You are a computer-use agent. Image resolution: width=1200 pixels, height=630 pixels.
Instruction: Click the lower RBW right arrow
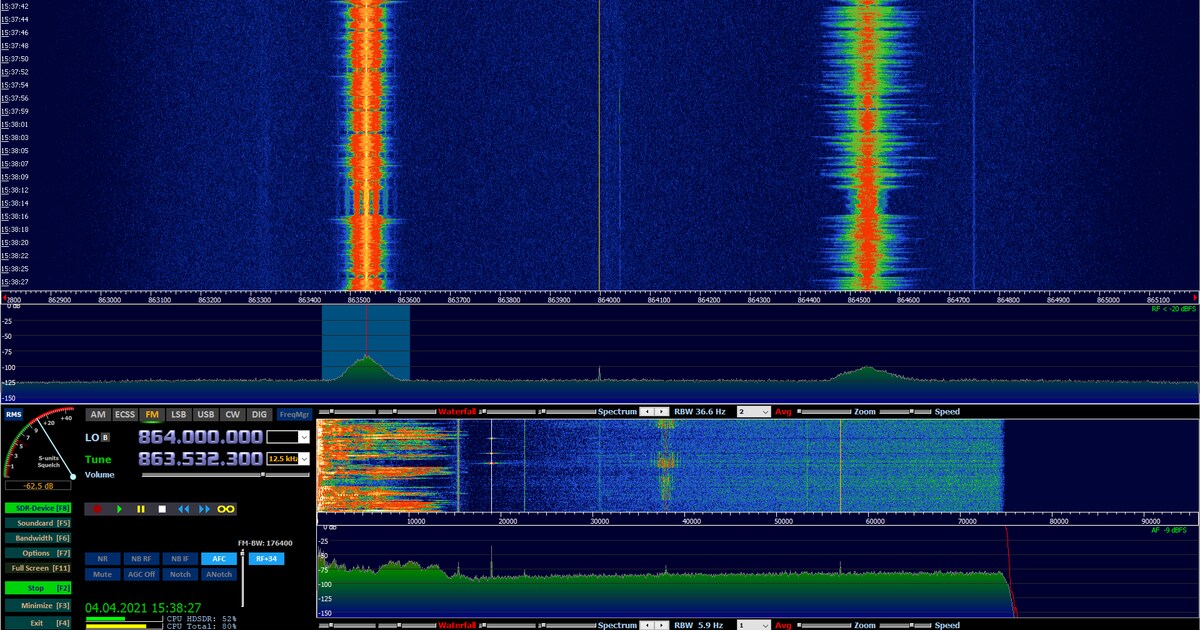click(661, 625)
